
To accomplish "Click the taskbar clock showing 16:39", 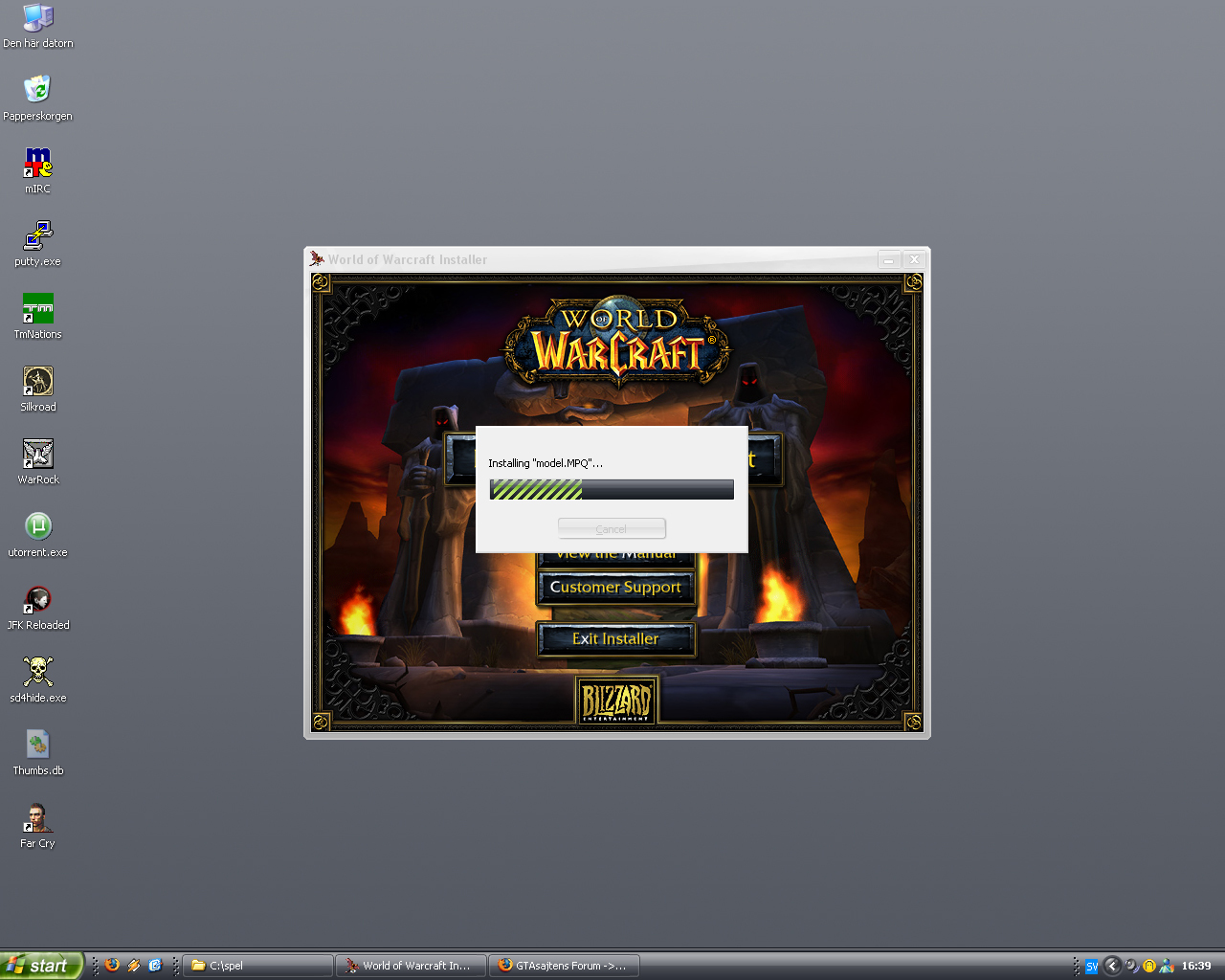I will 1196,966.
